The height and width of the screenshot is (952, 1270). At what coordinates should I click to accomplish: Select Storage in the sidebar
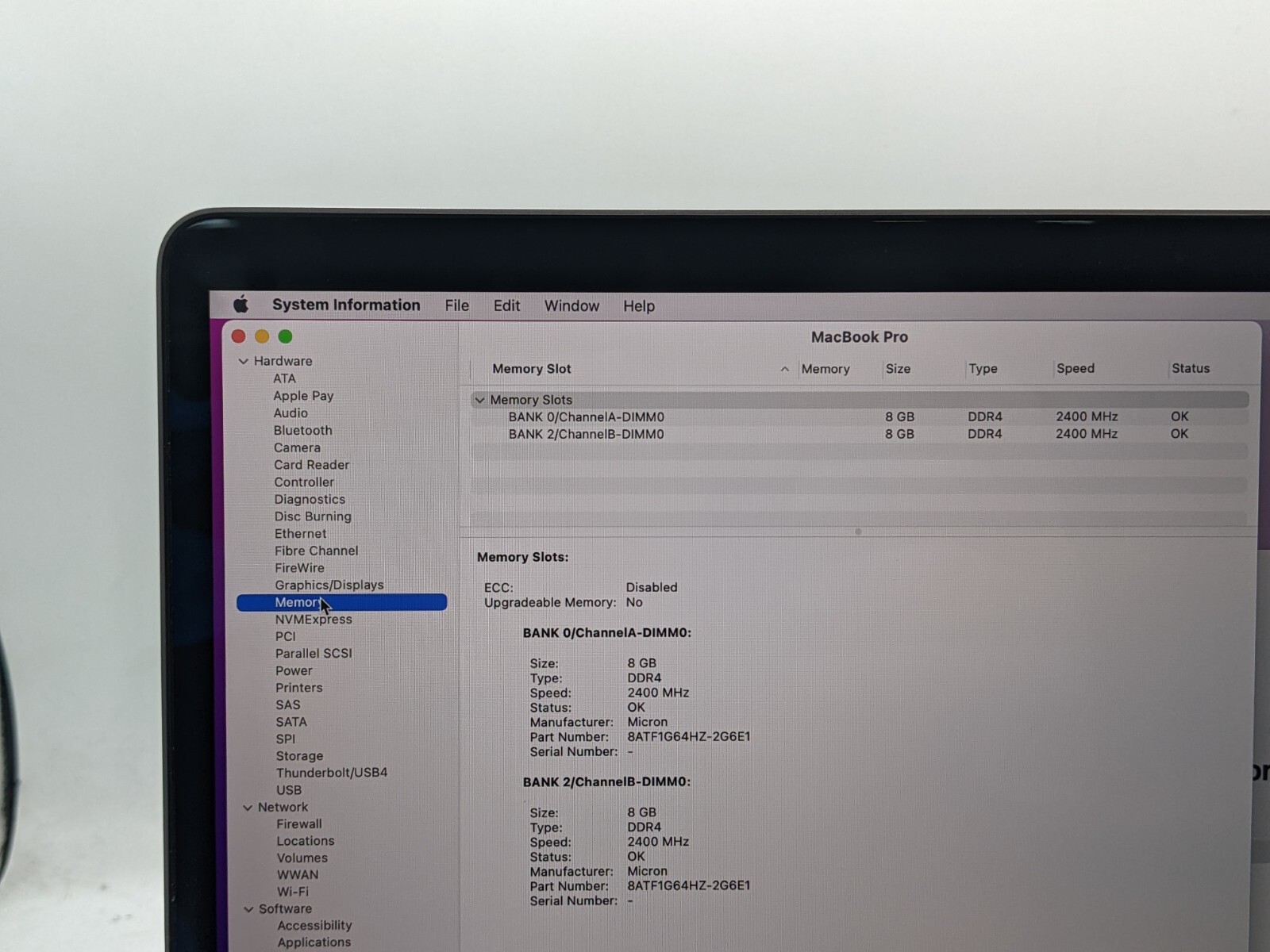click(x=299, y=757)
